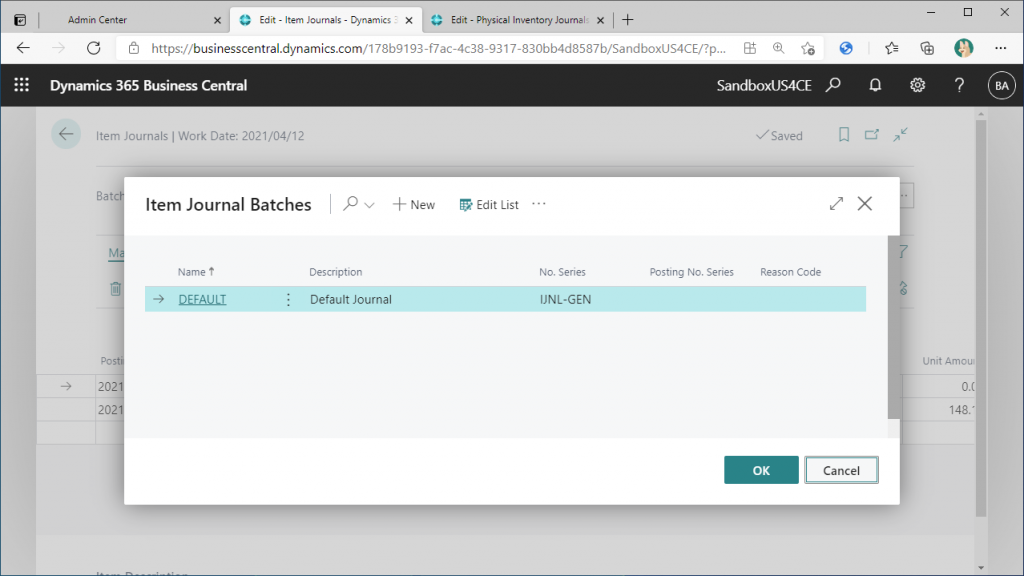Open the apps icon in the address bar

[x=750, y=48]
